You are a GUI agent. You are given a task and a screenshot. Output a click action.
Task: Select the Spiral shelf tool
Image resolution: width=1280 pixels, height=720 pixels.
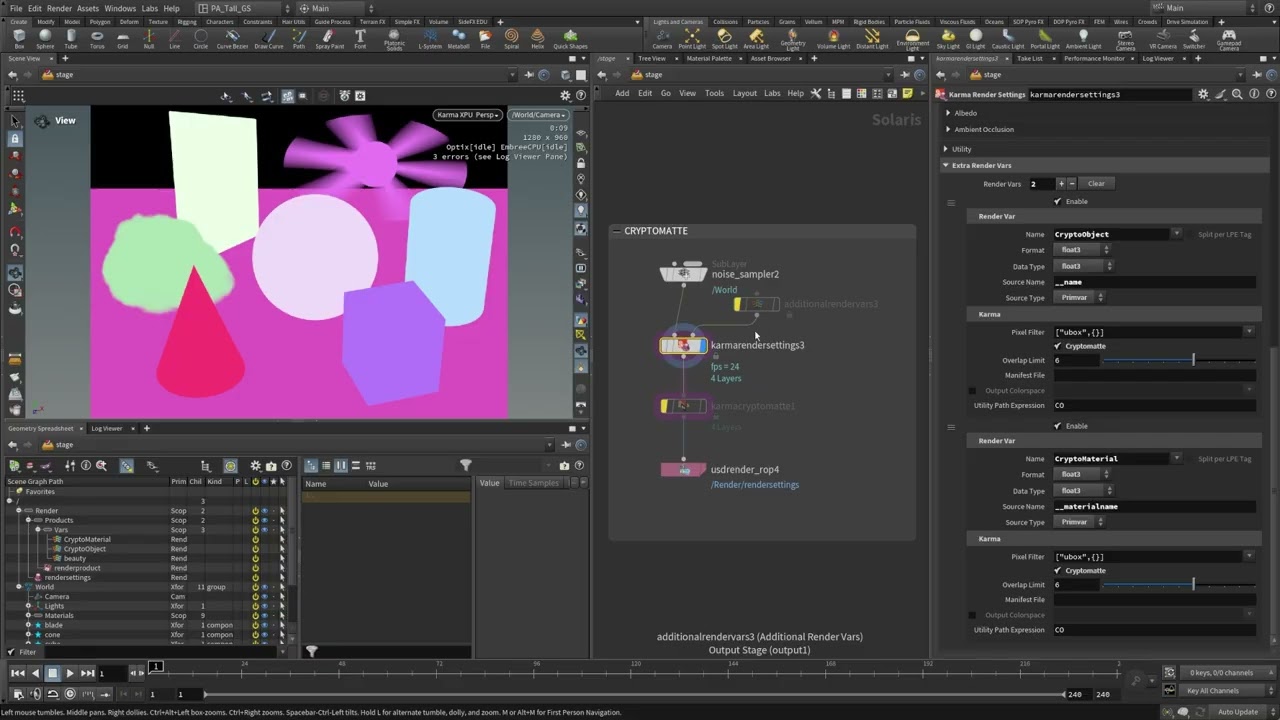512,38
